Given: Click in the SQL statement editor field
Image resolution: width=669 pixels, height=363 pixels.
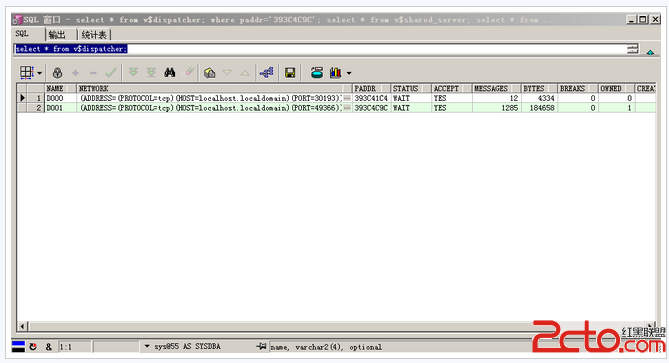Looking at the screenshot, I should click(x=320, y=49).
